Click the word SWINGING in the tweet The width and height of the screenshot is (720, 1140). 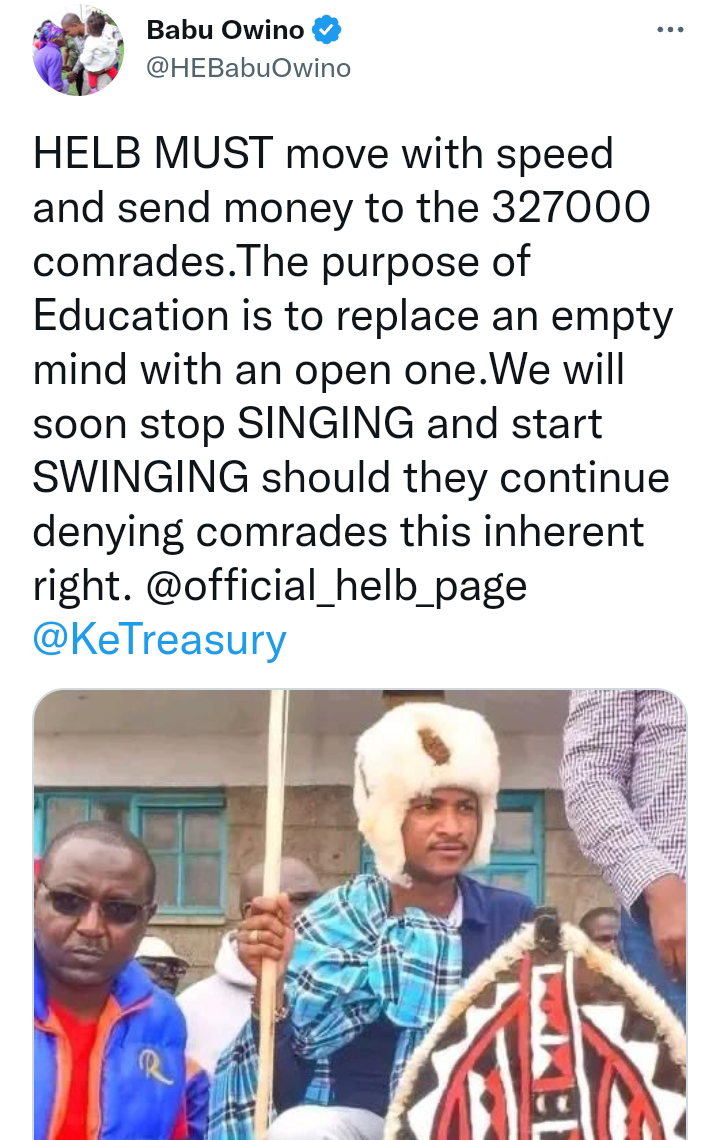[x=141, y=478]
